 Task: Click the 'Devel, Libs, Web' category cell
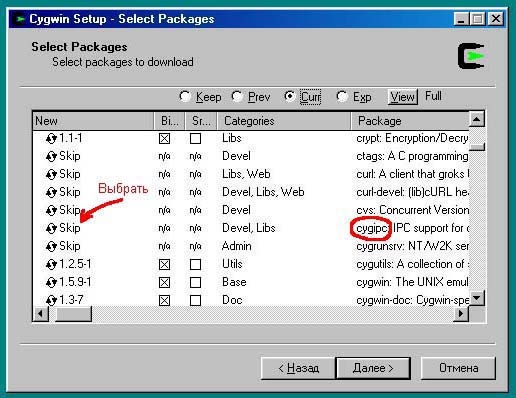(x=263, y=192)
